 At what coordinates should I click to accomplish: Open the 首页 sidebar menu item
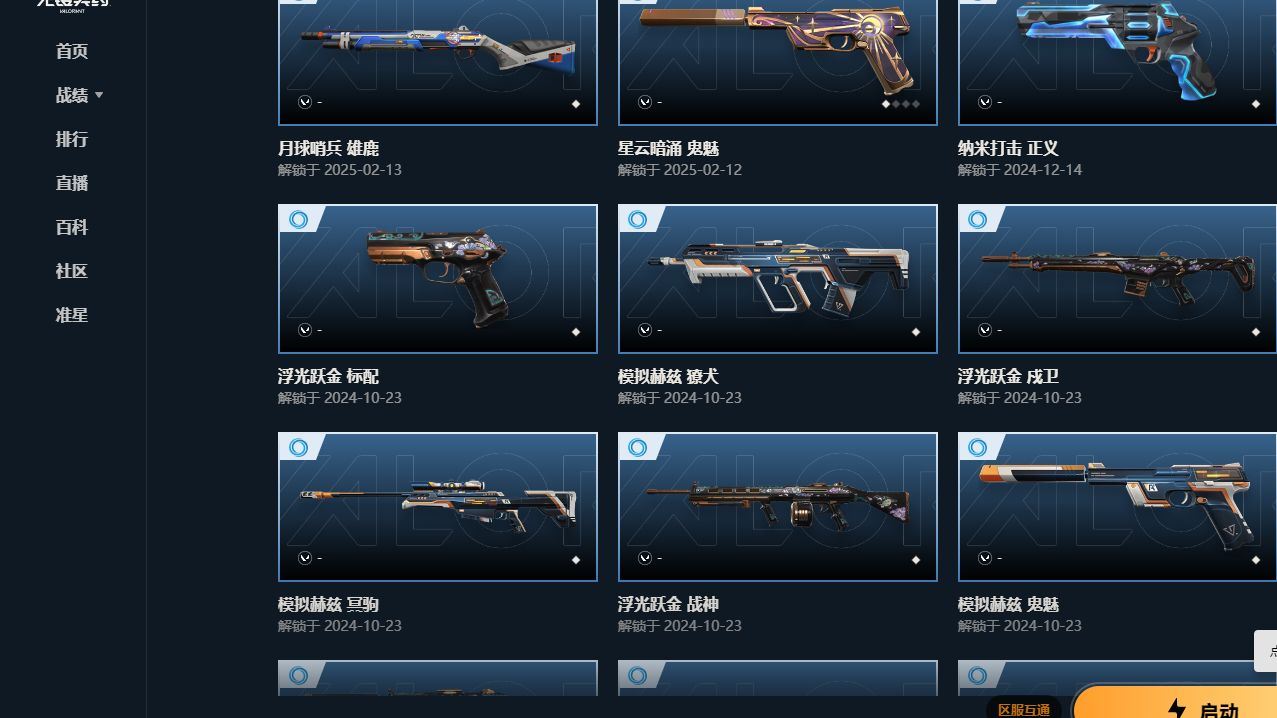click(72, 51)
